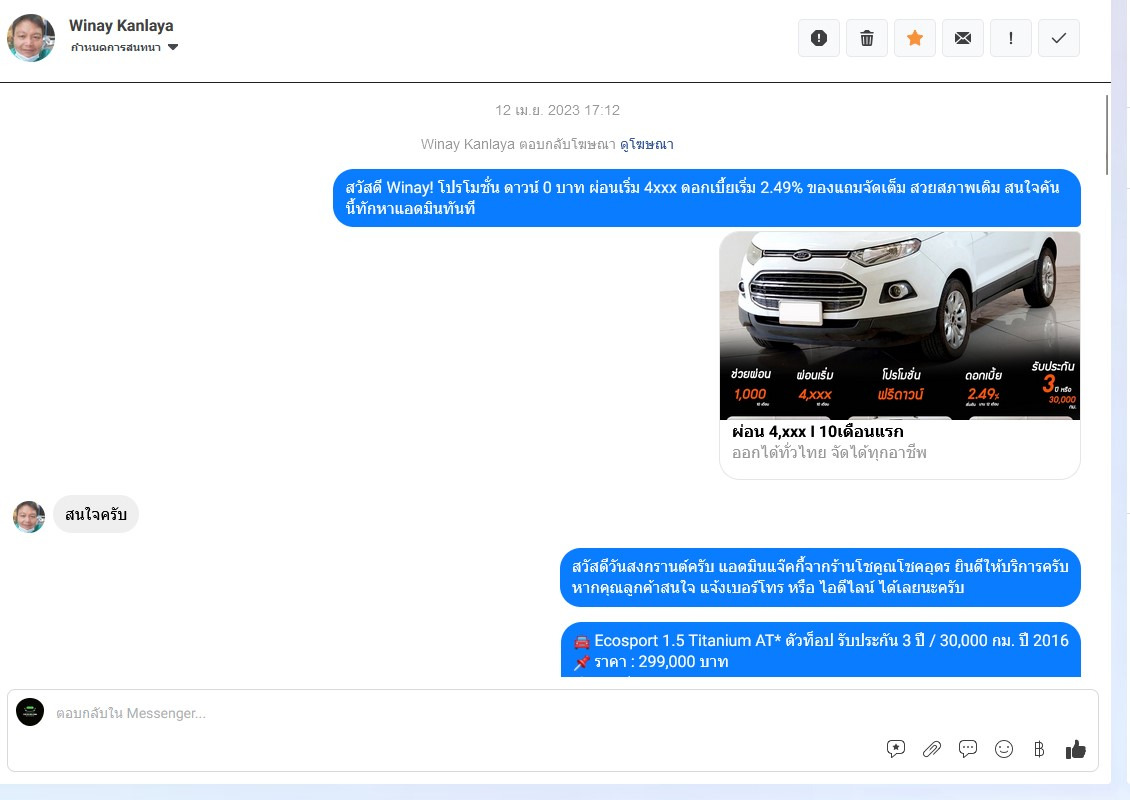Mark as unread with envelope icon
This screenshot has height=800, width=1130.
pyautogui.click(x=963, y=38)
